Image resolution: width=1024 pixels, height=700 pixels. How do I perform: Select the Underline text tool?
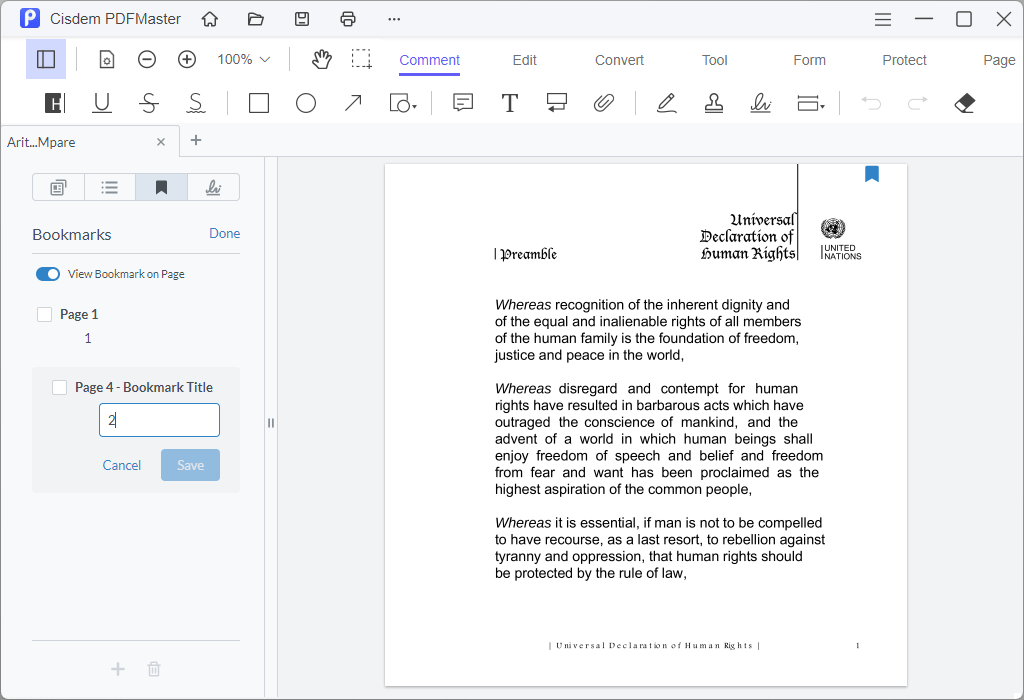(x=101, y=103)
